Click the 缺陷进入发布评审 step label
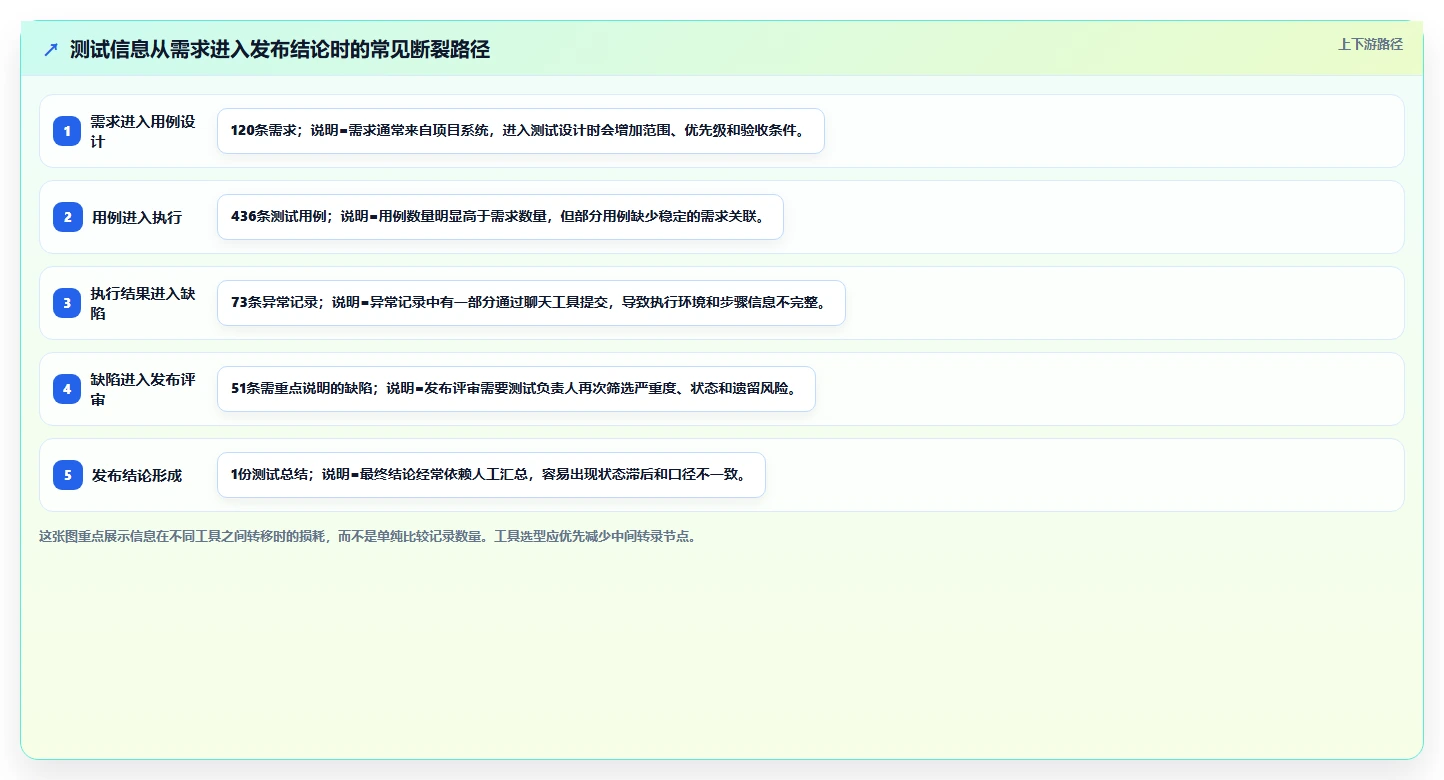1444x780 pixels. pyautogui.click(x=143, y=389)
